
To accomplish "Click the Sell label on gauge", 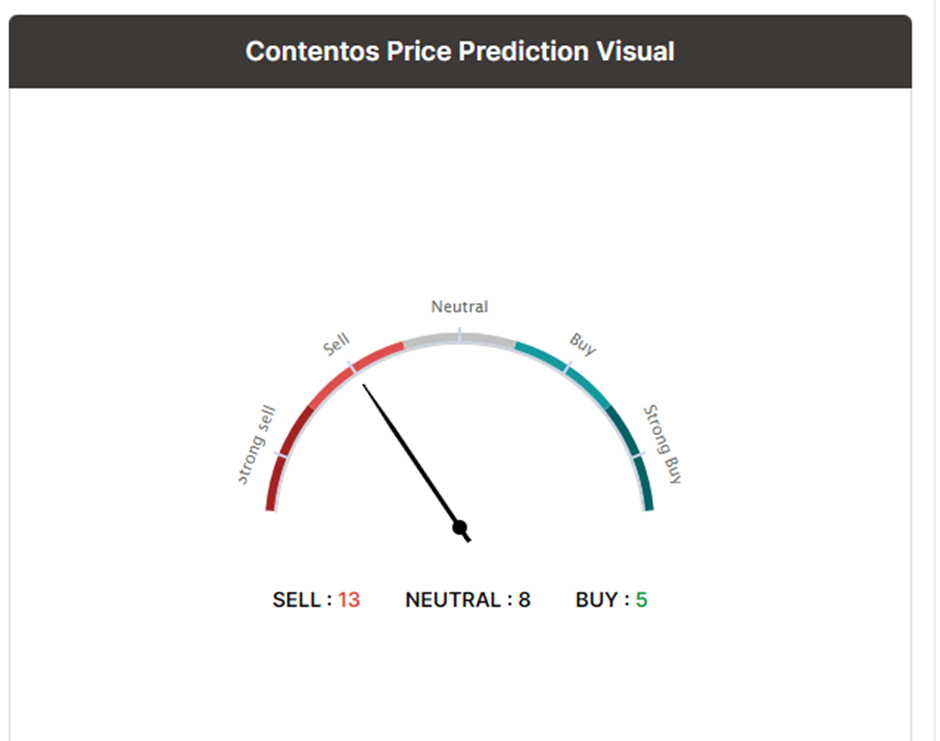I will (336, 344).
